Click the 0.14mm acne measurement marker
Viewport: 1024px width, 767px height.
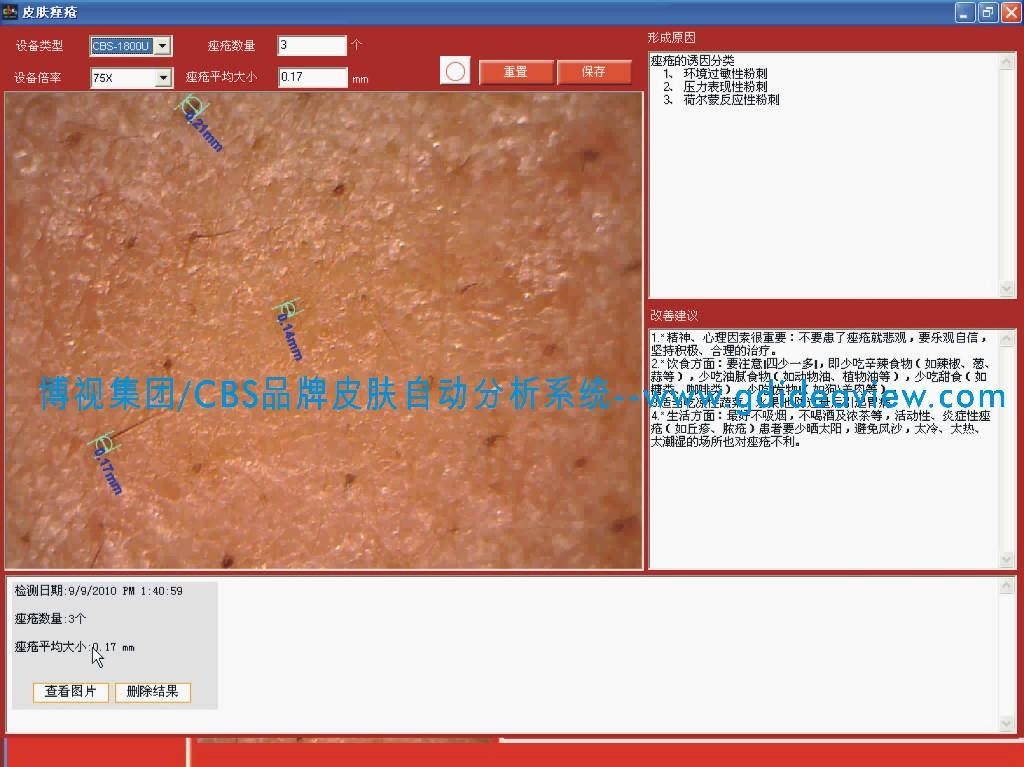point(287,309)
